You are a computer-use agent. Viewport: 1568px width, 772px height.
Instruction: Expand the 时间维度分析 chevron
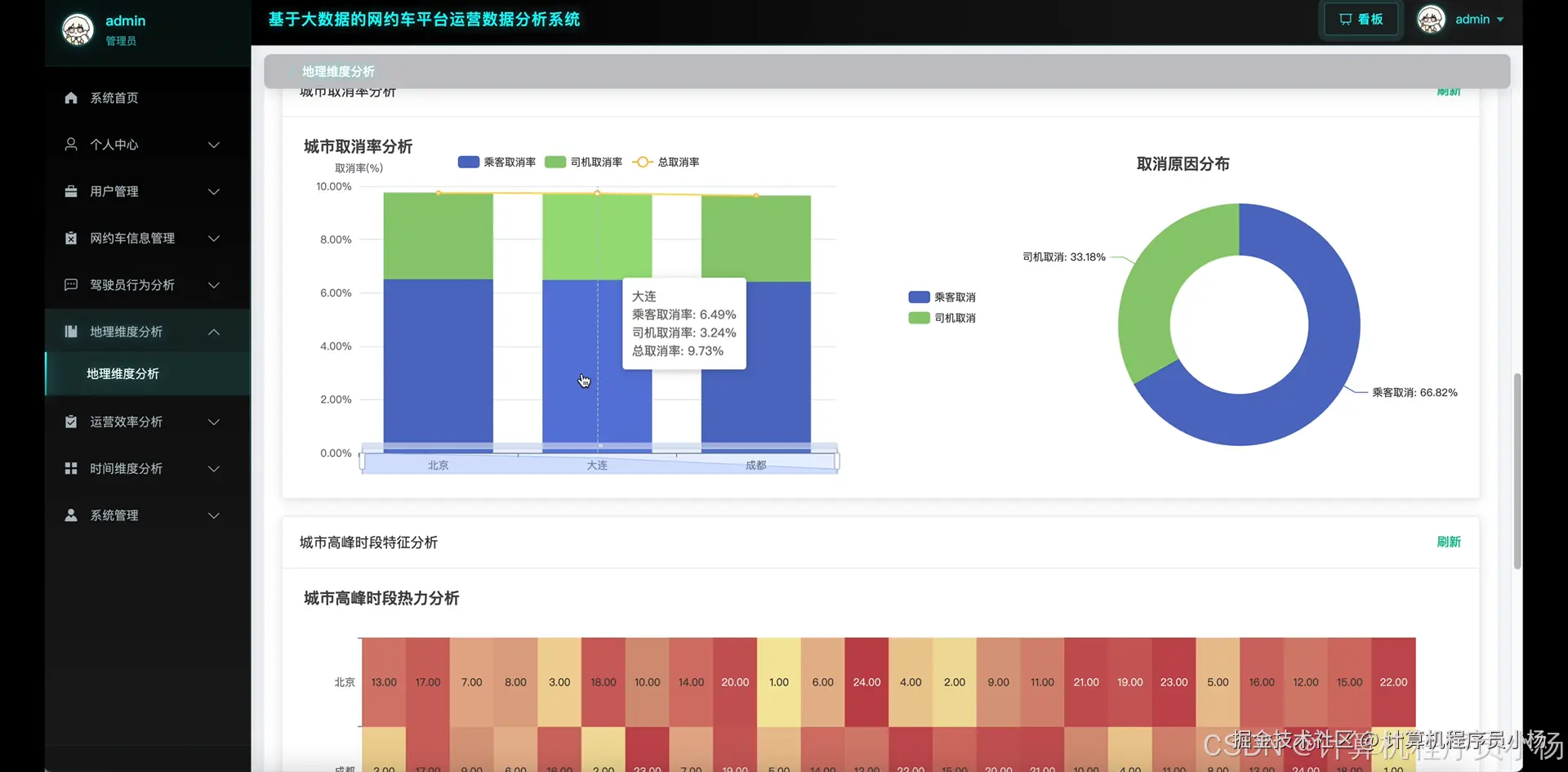tap(214, 468)
